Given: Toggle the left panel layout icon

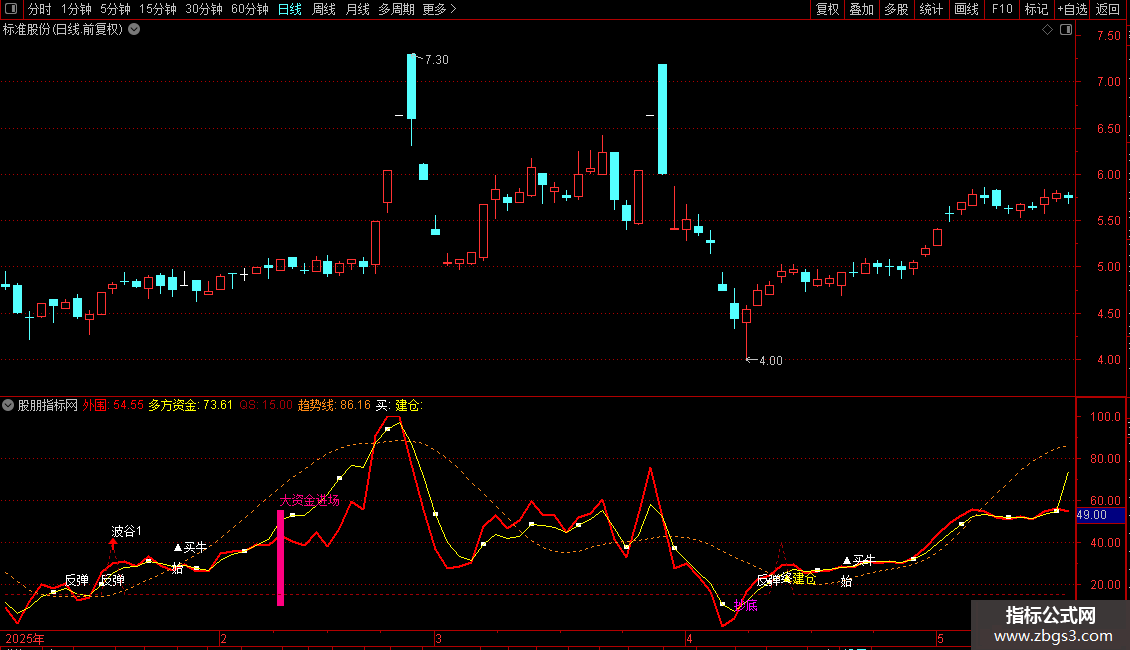Looking at the screenshot, I should tap(12, 9).
